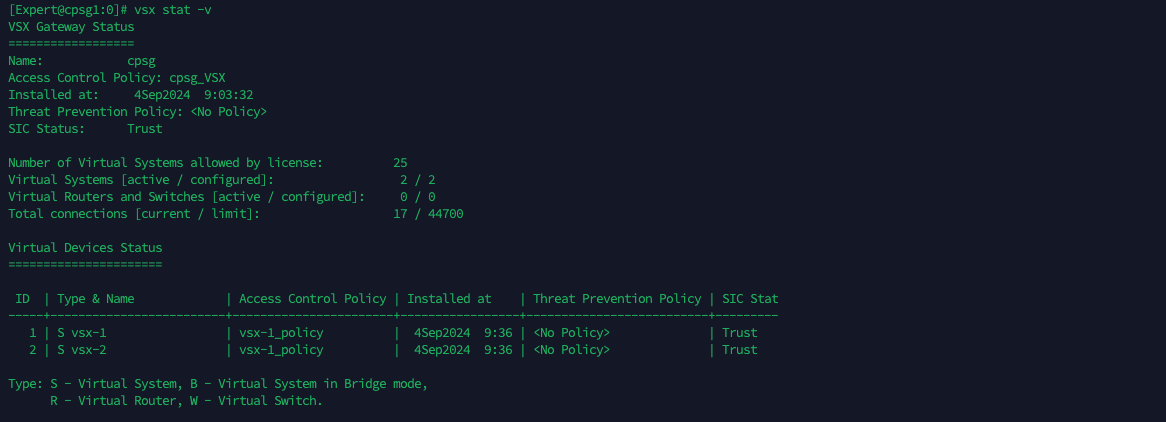Click the total connections value '17 / 44700'
Screen dimensions: 1166x422
[x=428, y=214]
